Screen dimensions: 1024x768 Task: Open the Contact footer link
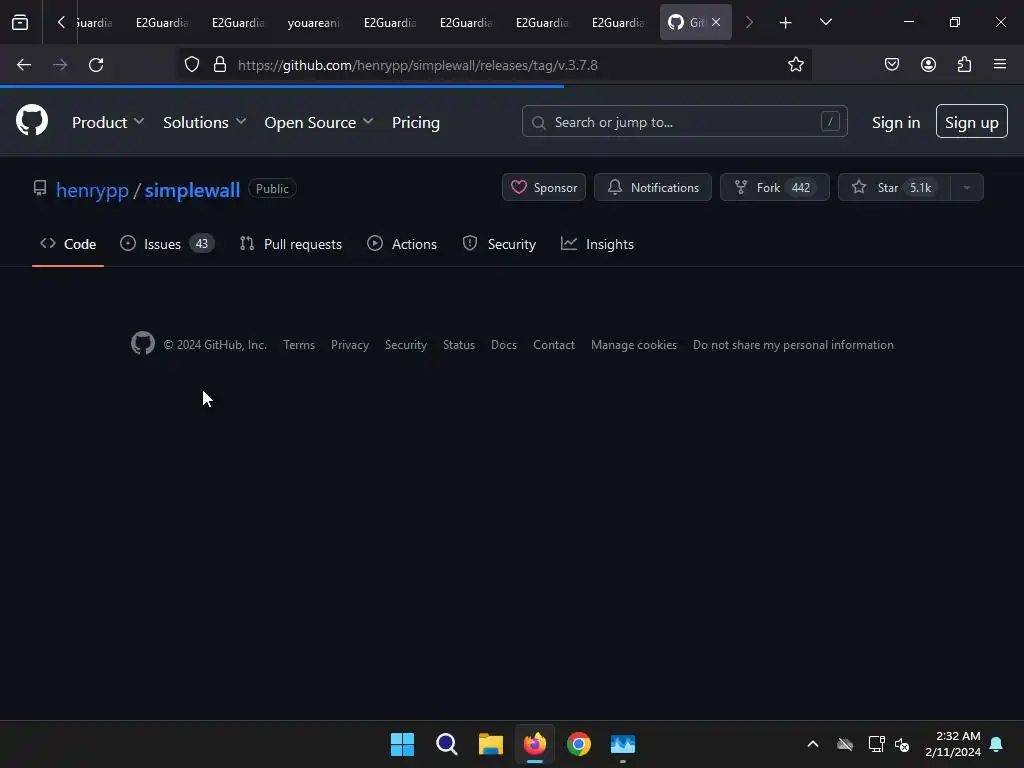[554, 345]
